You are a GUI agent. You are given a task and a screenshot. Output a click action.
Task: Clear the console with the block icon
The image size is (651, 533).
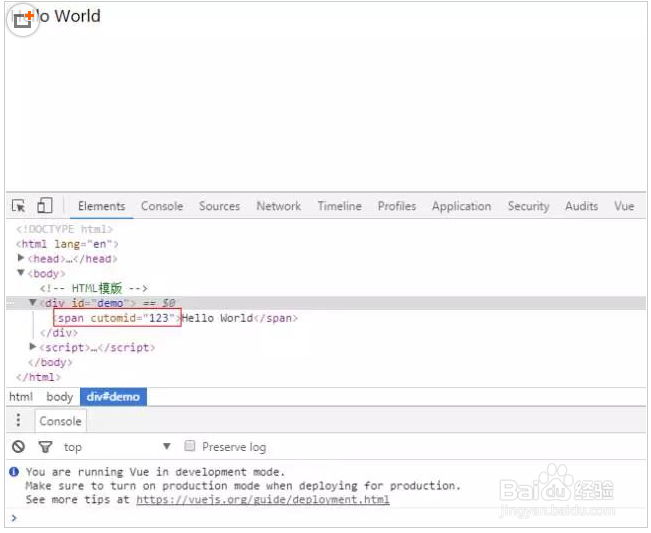18,447
